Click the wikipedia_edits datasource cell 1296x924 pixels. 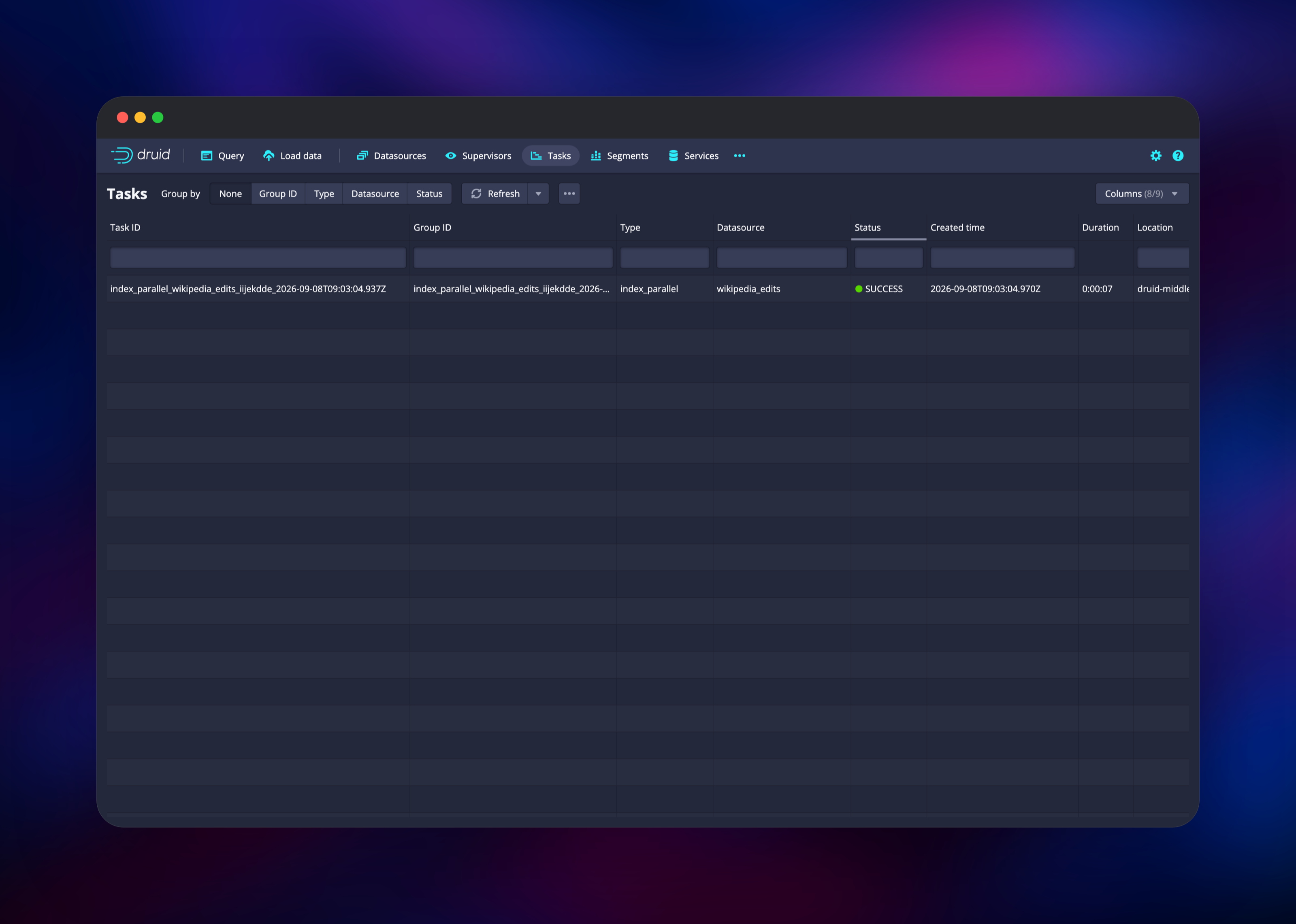pos(748,289)
